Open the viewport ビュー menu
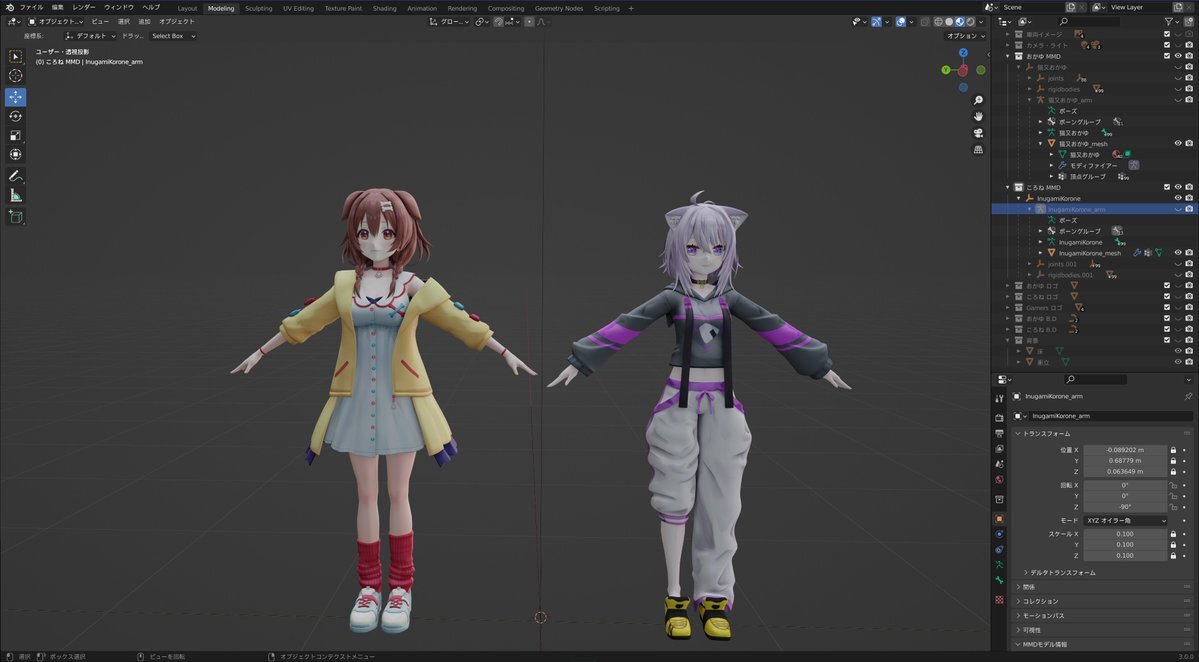This screenshot has width=1199, height=662. pos(100,21)
